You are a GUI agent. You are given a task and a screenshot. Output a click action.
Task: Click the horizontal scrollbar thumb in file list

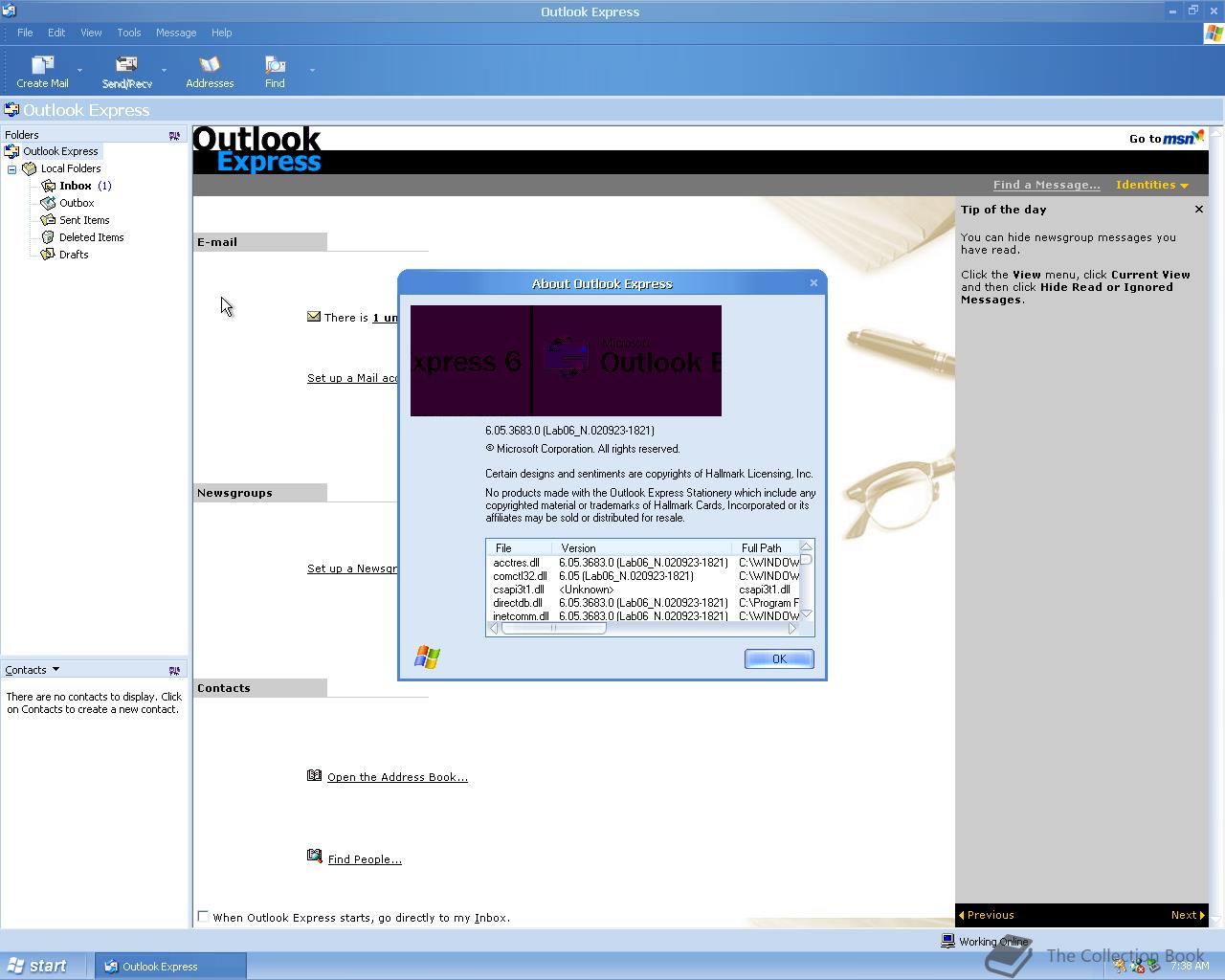[553, 629]
